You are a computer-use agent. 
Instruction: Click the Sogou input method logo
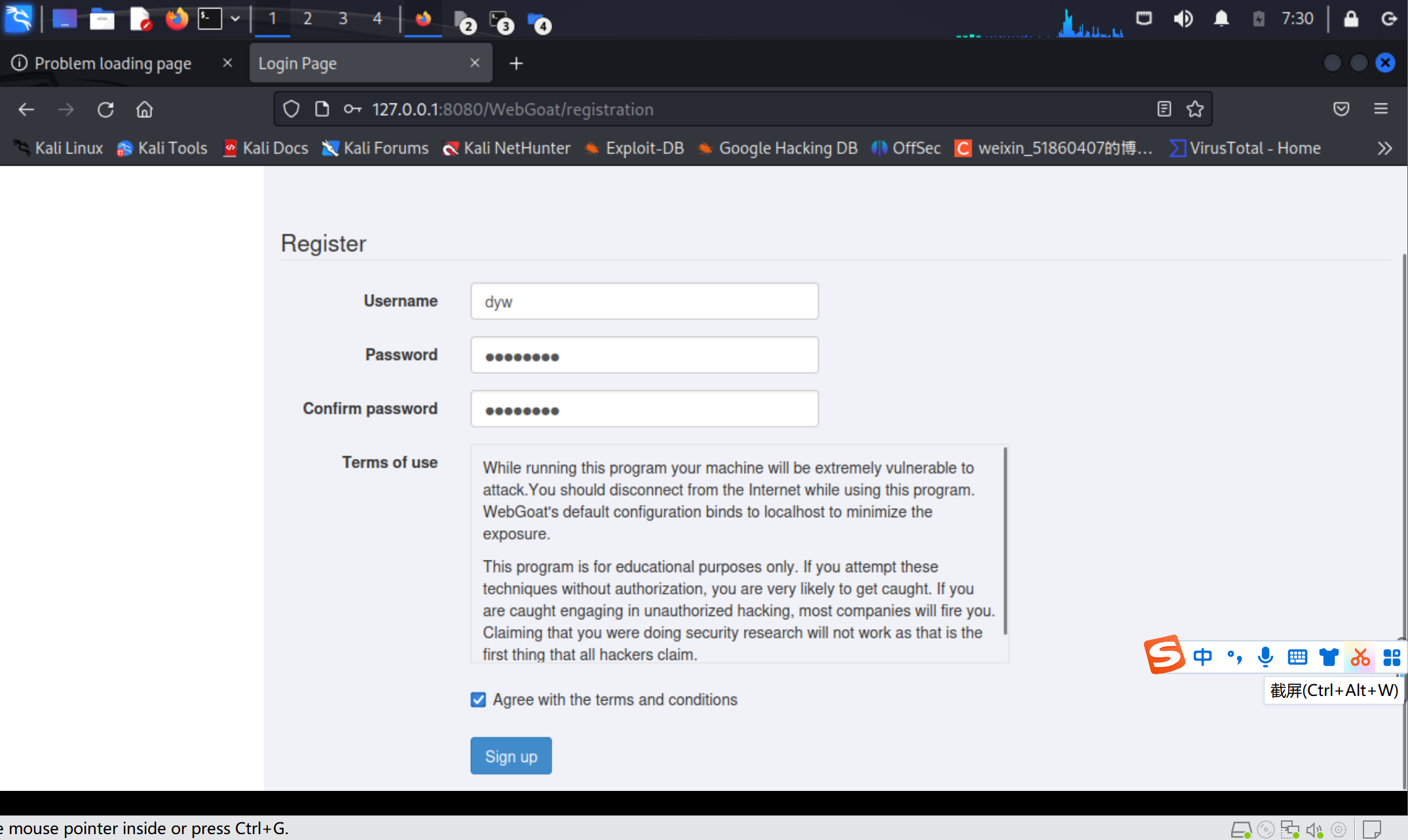[x=1164, y=655]
